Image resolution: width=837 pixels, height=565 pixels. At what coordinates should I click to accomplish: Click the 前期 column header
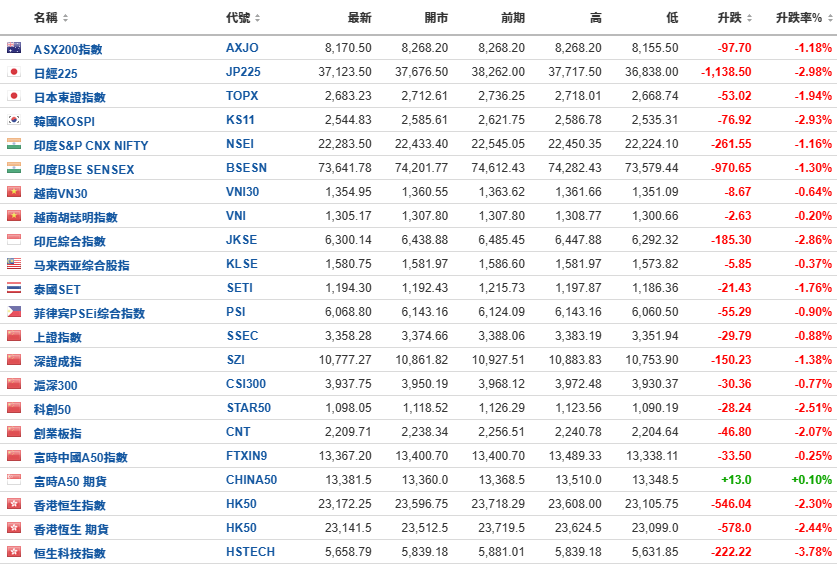click(513, 18)
